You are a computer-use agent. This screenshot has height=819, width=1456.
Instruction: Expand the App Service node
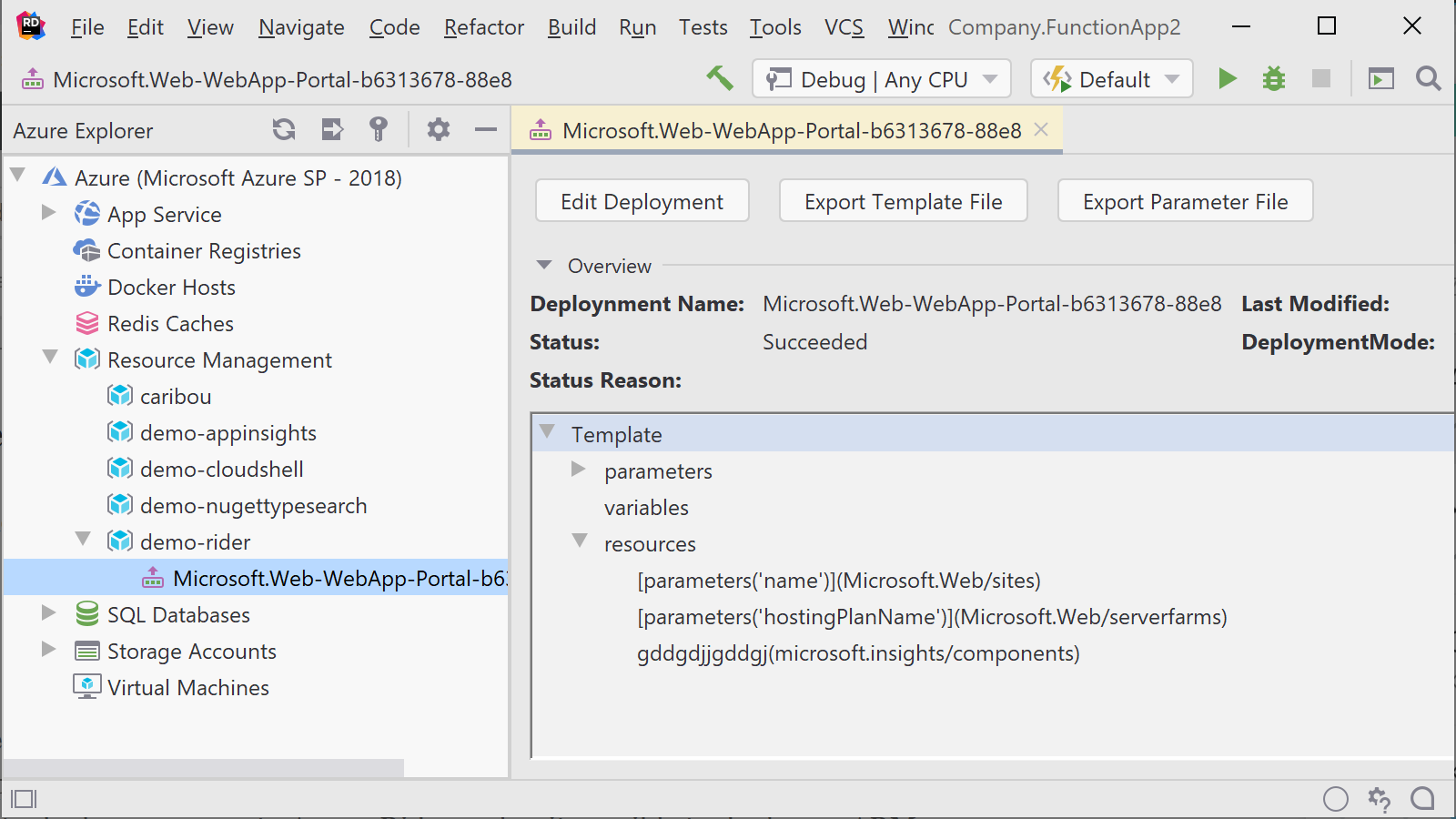[49, 212]
